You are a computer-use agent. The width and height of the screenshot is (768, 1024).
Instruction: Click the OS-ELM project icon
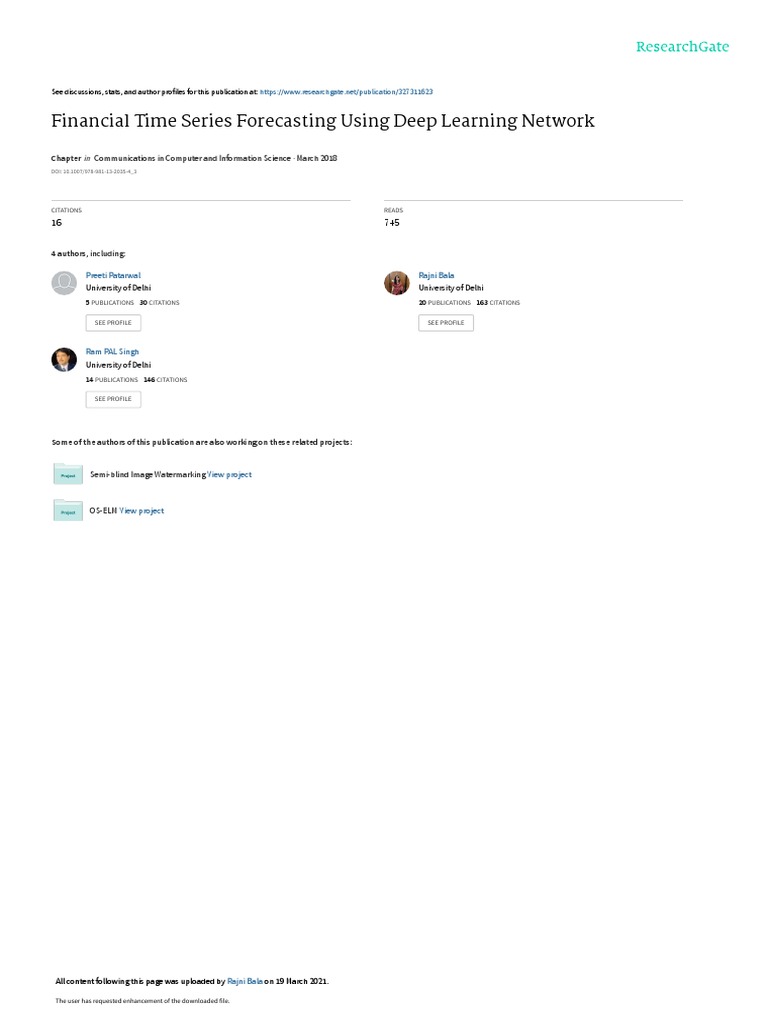(68, 511)
